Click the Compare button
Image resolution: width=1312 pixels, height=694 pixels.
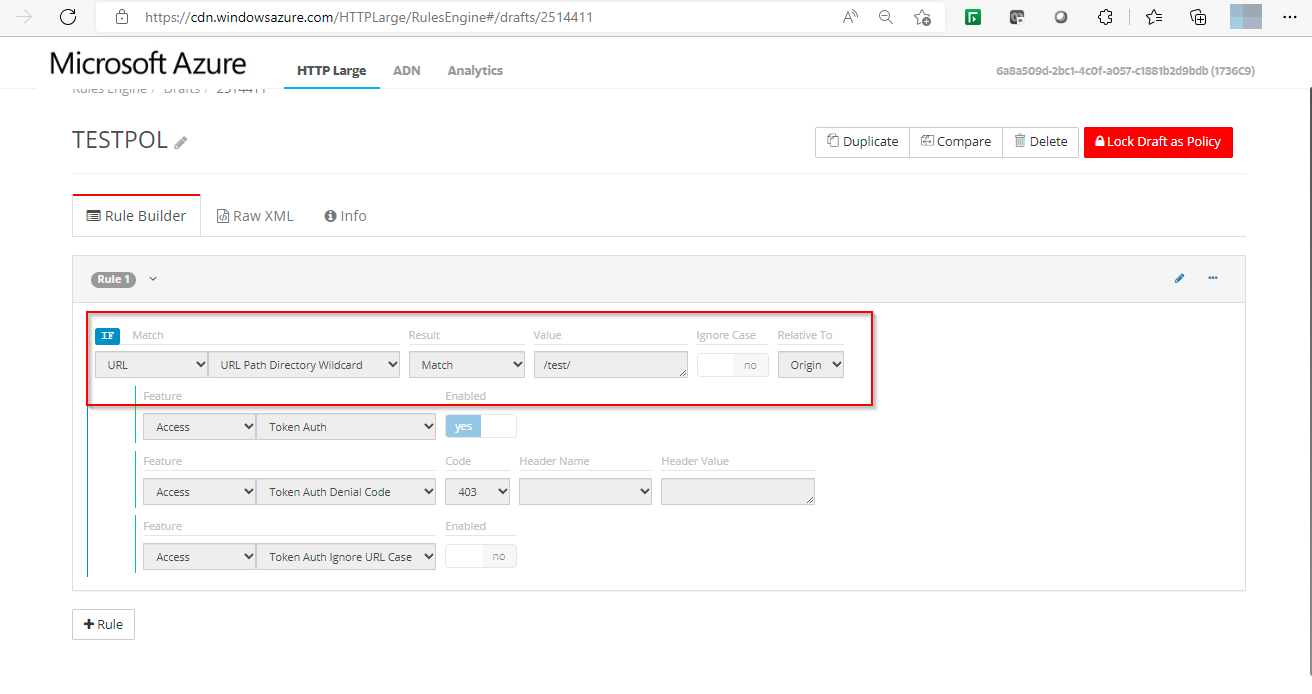956,142
